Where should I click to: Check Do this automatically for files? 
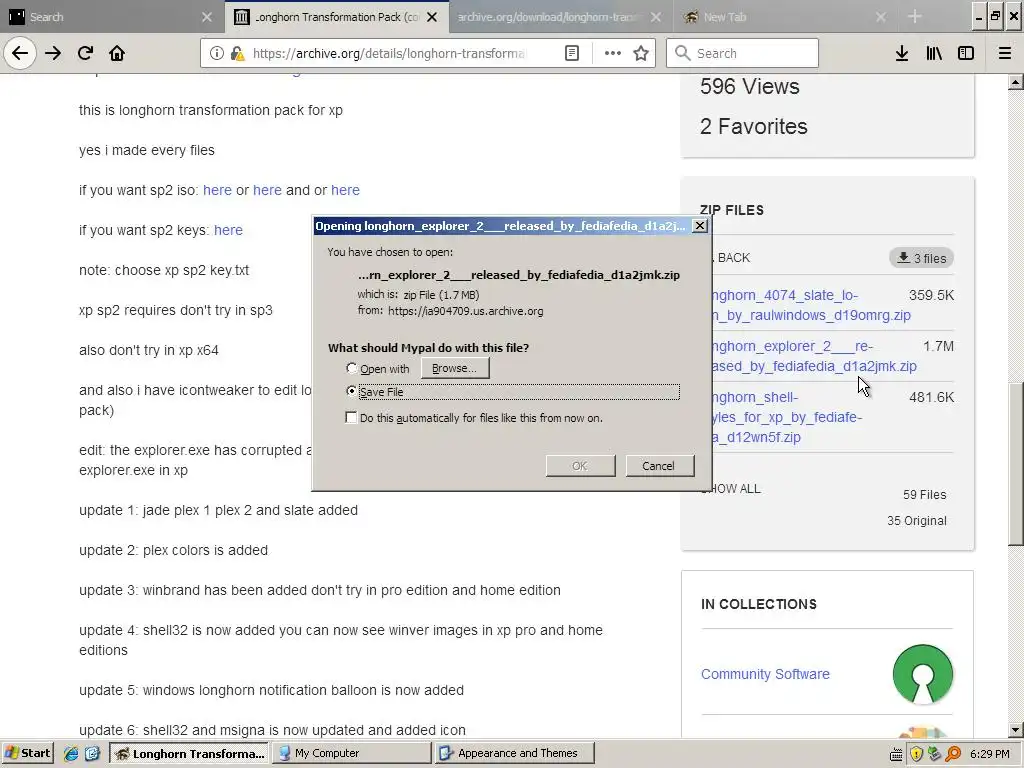point(351,417)
